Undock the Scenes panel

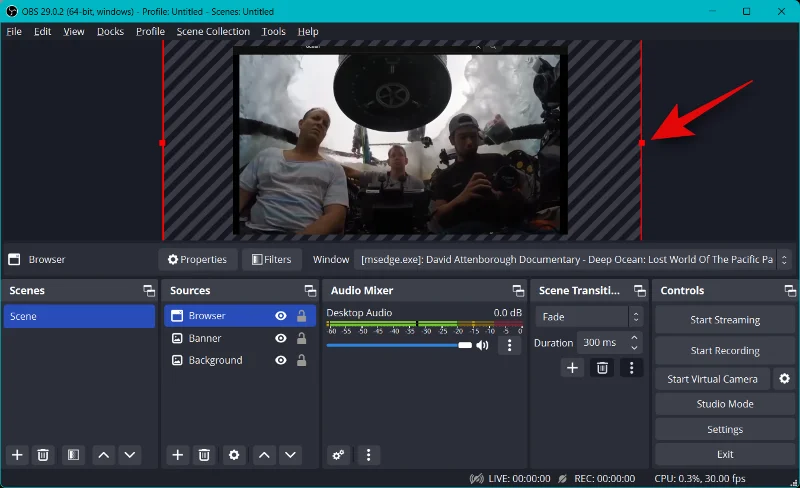149,290
